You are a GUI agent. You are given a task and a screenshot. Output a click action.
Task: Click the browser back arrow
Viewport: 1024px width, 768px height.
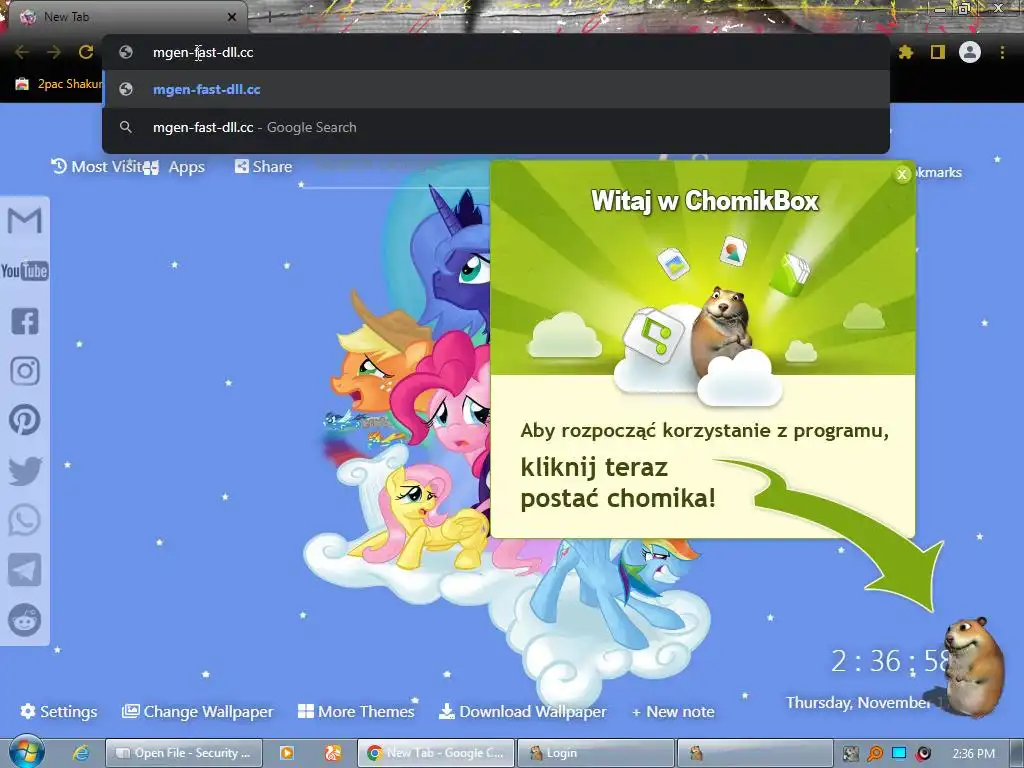point(22,52)
